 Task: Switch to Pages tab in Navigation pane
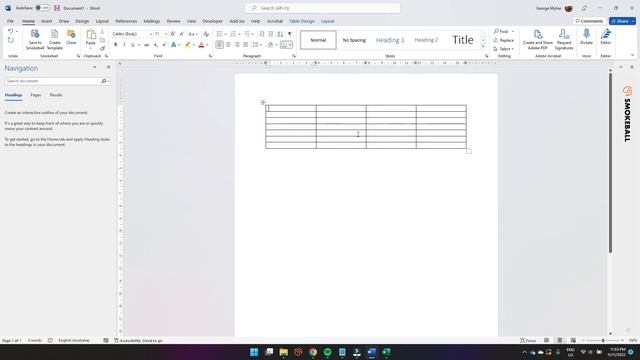tap(36, 95)
